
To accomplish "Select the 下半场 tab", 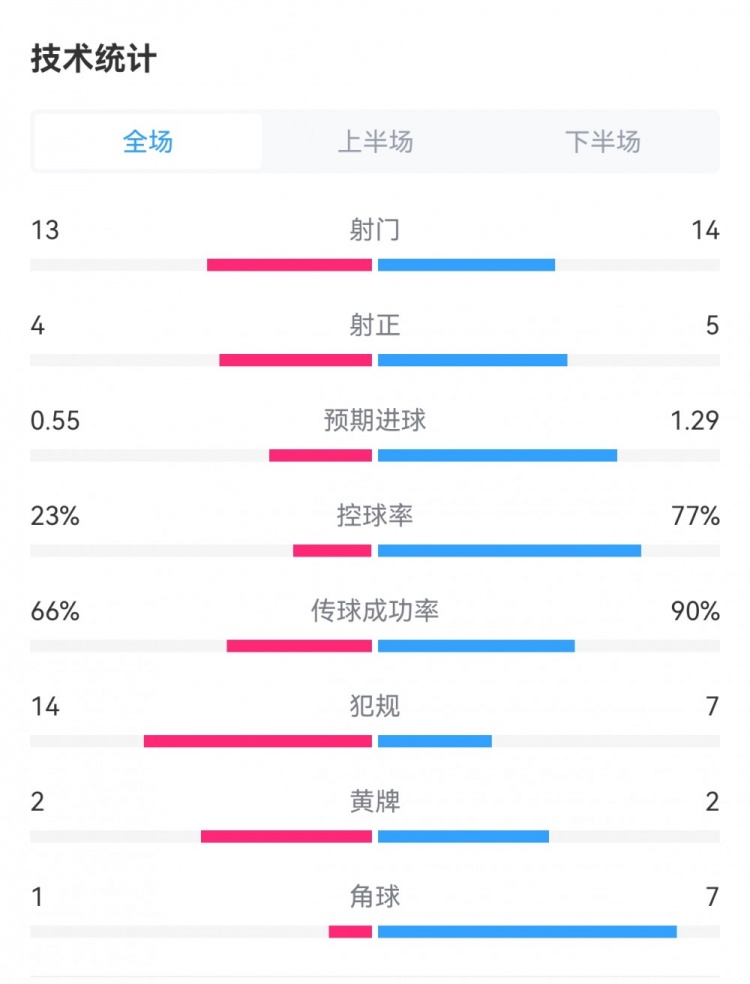I will coord(602,142).
